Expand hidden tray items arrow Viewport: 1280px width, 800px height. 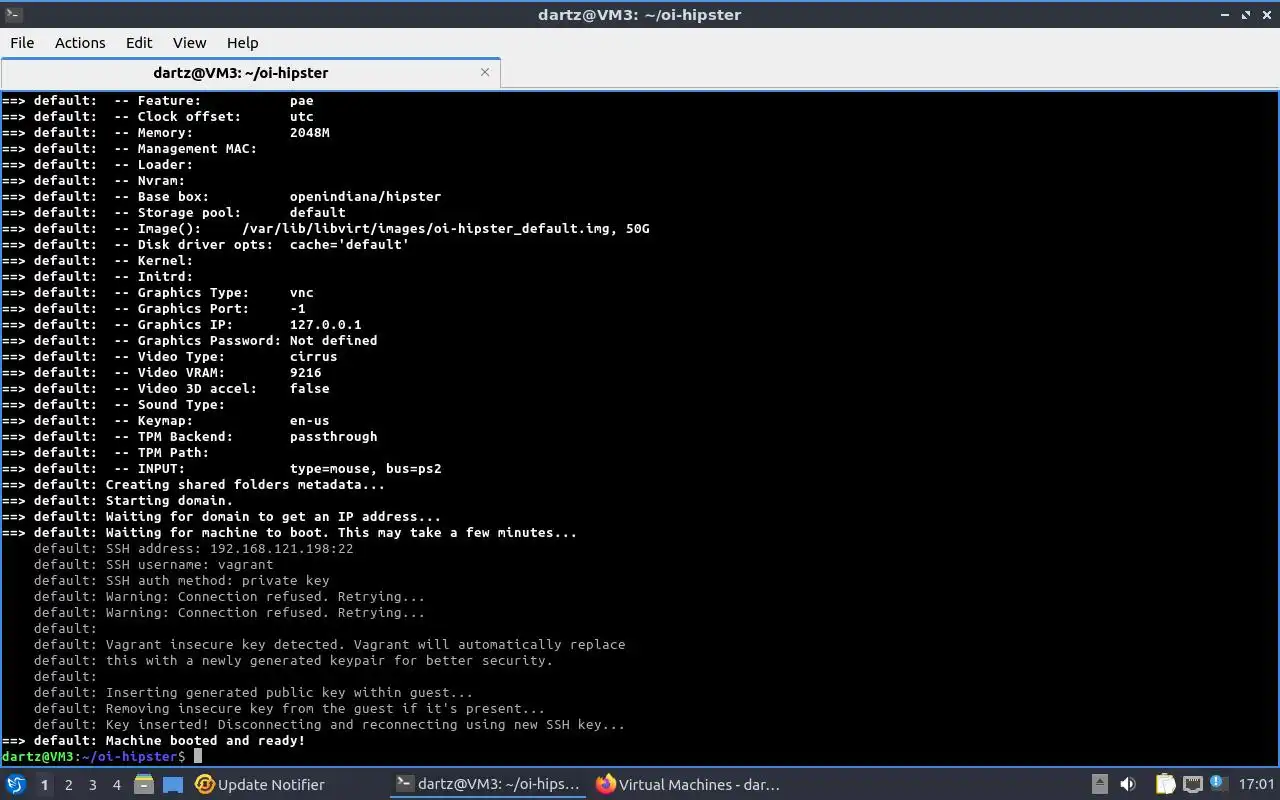[x=1099, y=785]
